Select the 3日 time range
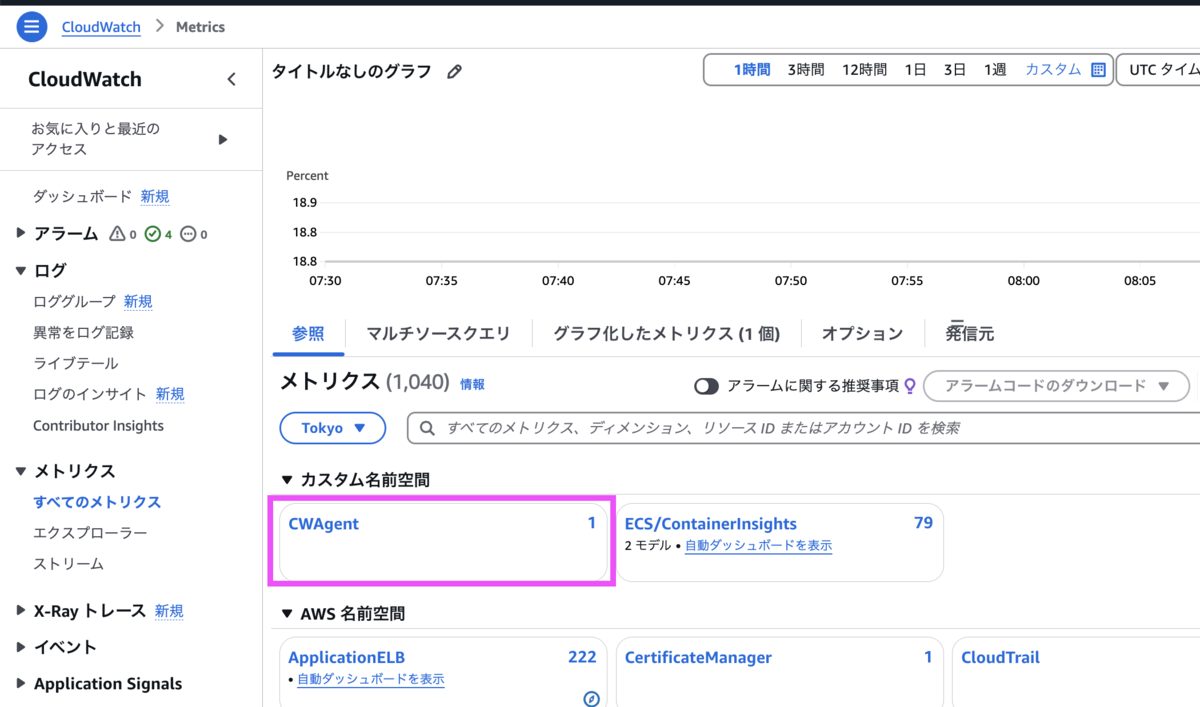This screenshot has height=707, width=1200. [955, 70]
